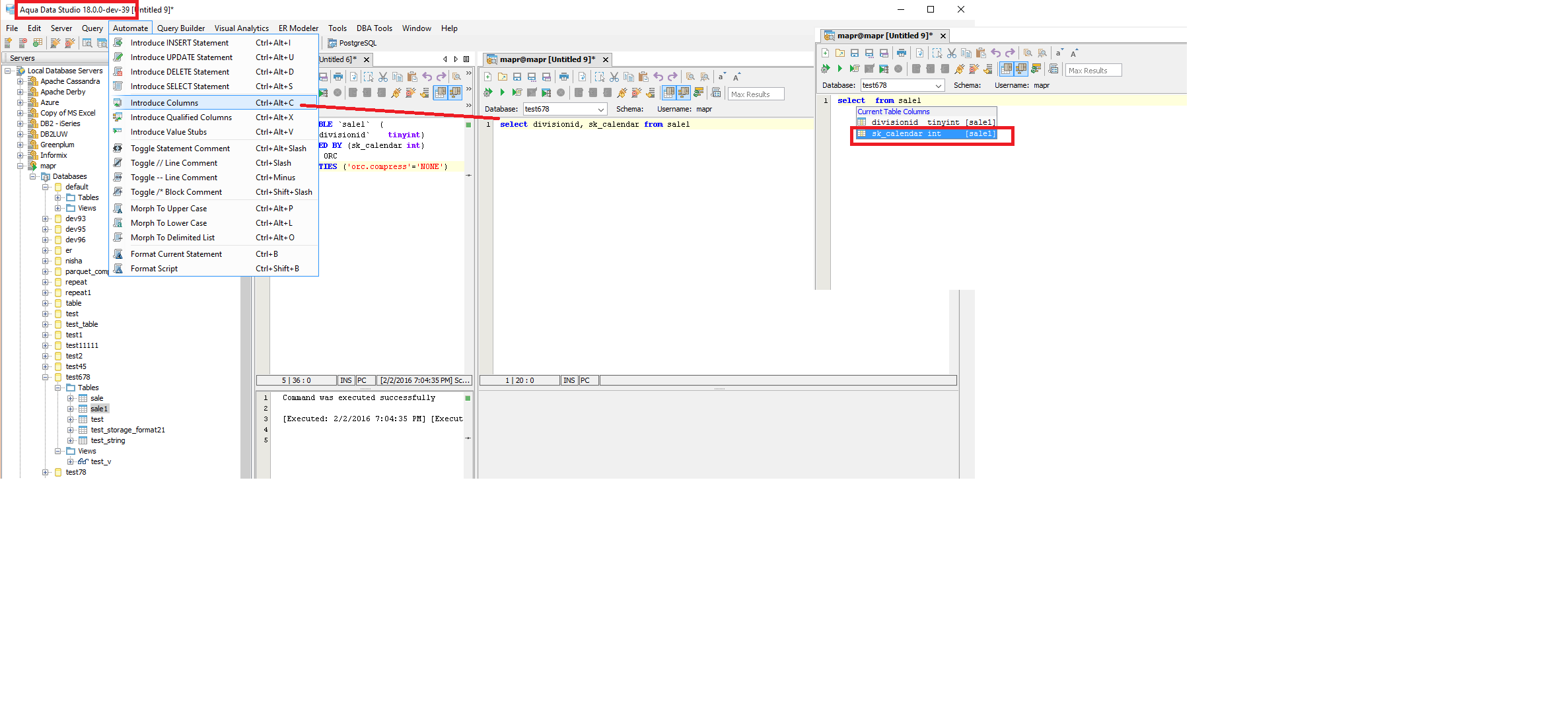Screen dimensions: 1568x713
Task: Toggle second highlighted results button, center toolbar
Action: click(x=684, y=93)
